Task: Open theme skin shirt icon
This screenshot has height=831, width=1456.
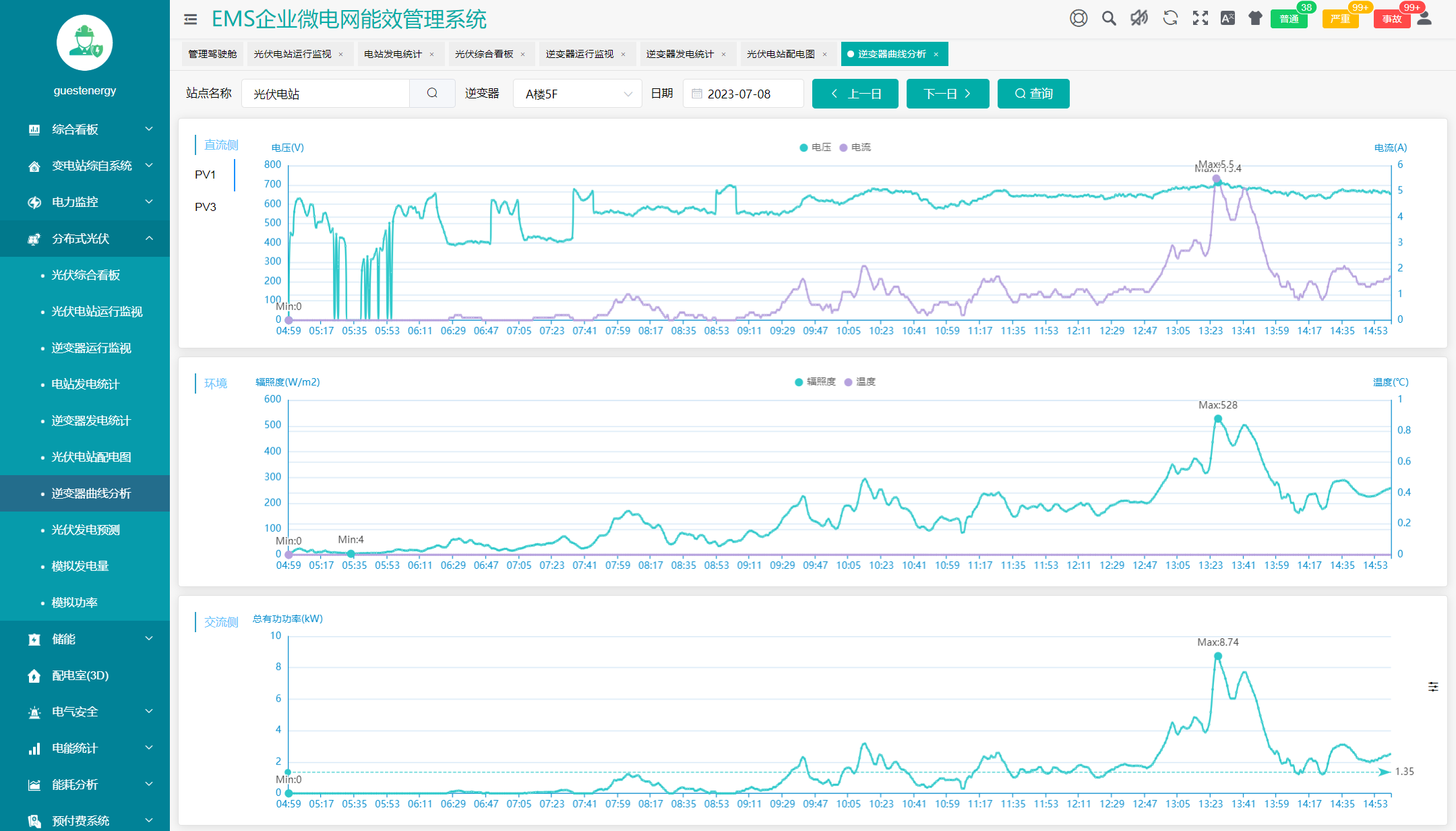Action: [1255, 18]
